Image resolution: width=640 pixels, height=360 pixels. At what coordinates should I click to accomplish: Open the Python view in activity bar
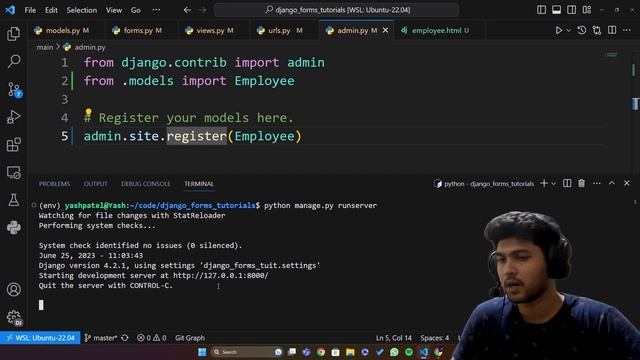tap(13, 227)
